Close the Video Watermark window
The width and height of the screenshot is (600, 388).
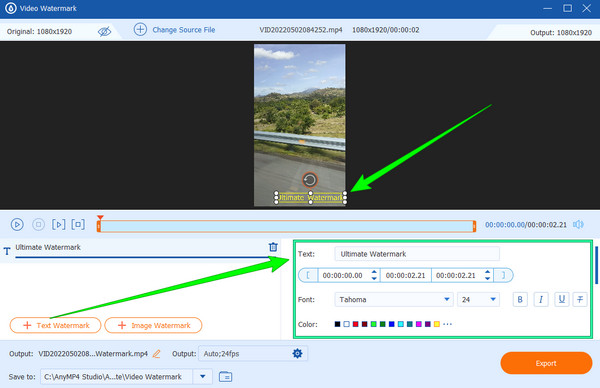587,8
